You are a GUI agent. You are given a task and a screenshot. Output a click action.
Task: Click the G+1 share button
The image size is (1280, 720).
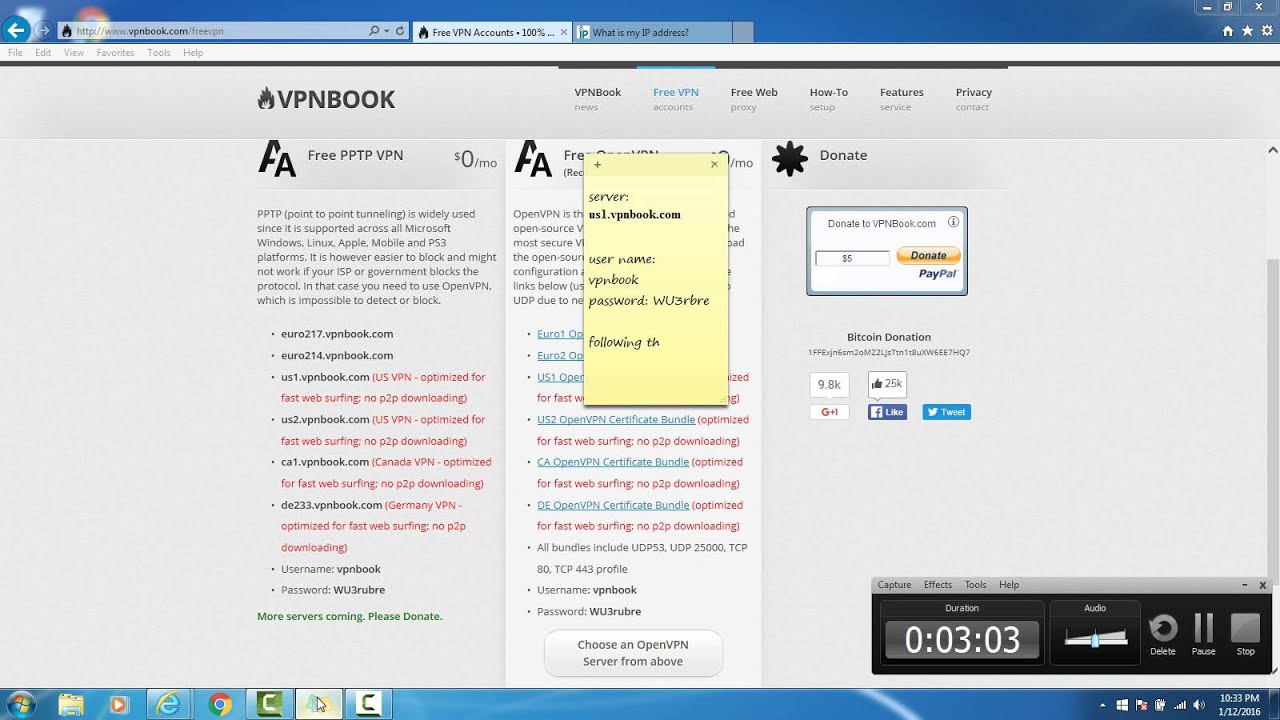pyautogui.click(x=829, y=412)
